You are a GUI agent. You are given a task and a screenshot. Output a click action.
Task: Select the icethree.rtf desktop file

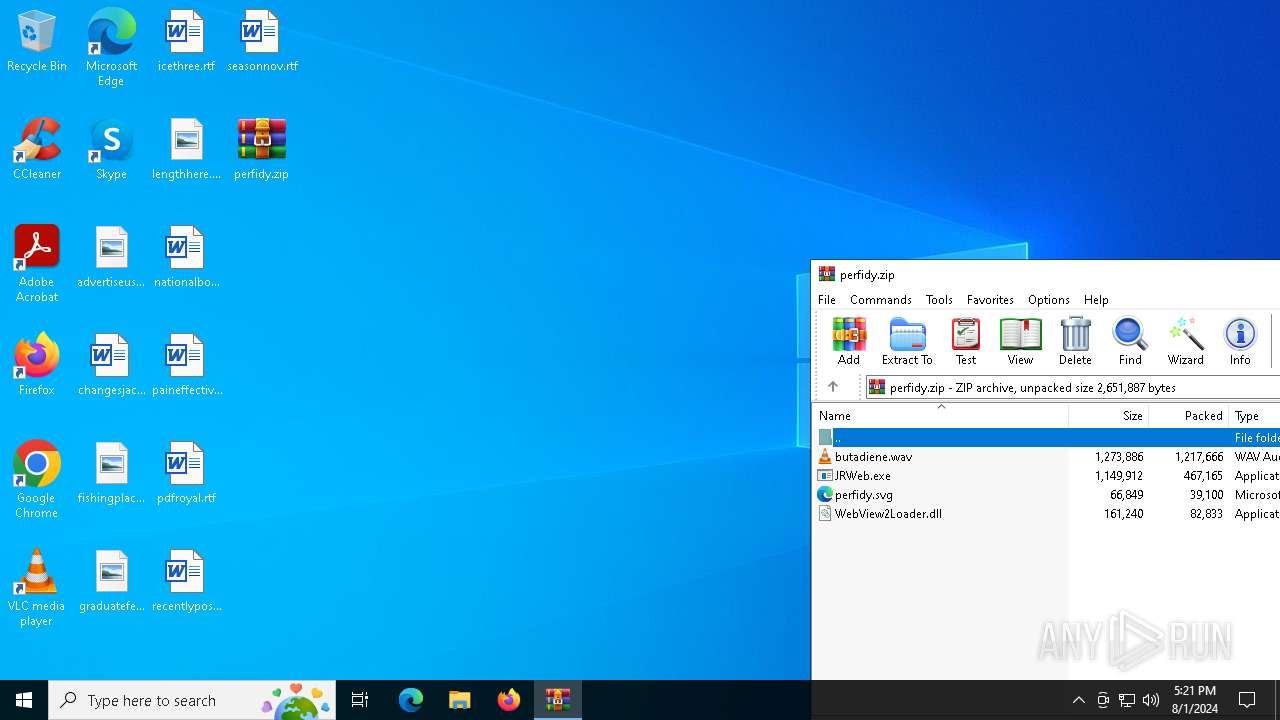click(x=186, y=41)
